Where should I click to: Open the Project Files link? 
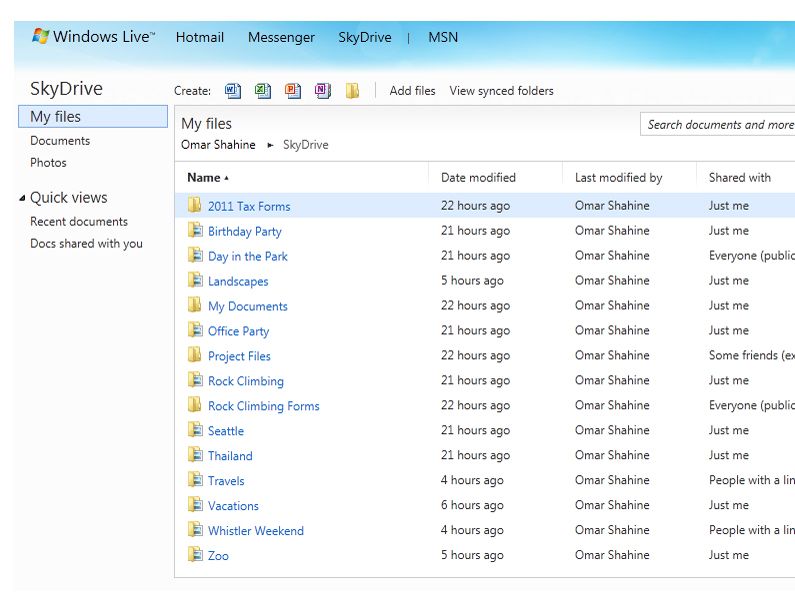coord(239,356)
